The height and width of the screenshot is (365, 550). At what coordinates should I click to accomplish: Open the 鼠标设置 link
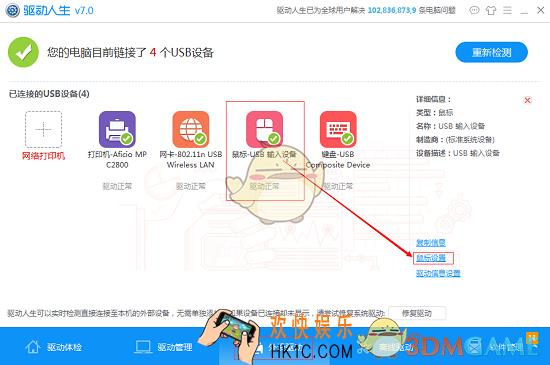click(x=431, y=258)
